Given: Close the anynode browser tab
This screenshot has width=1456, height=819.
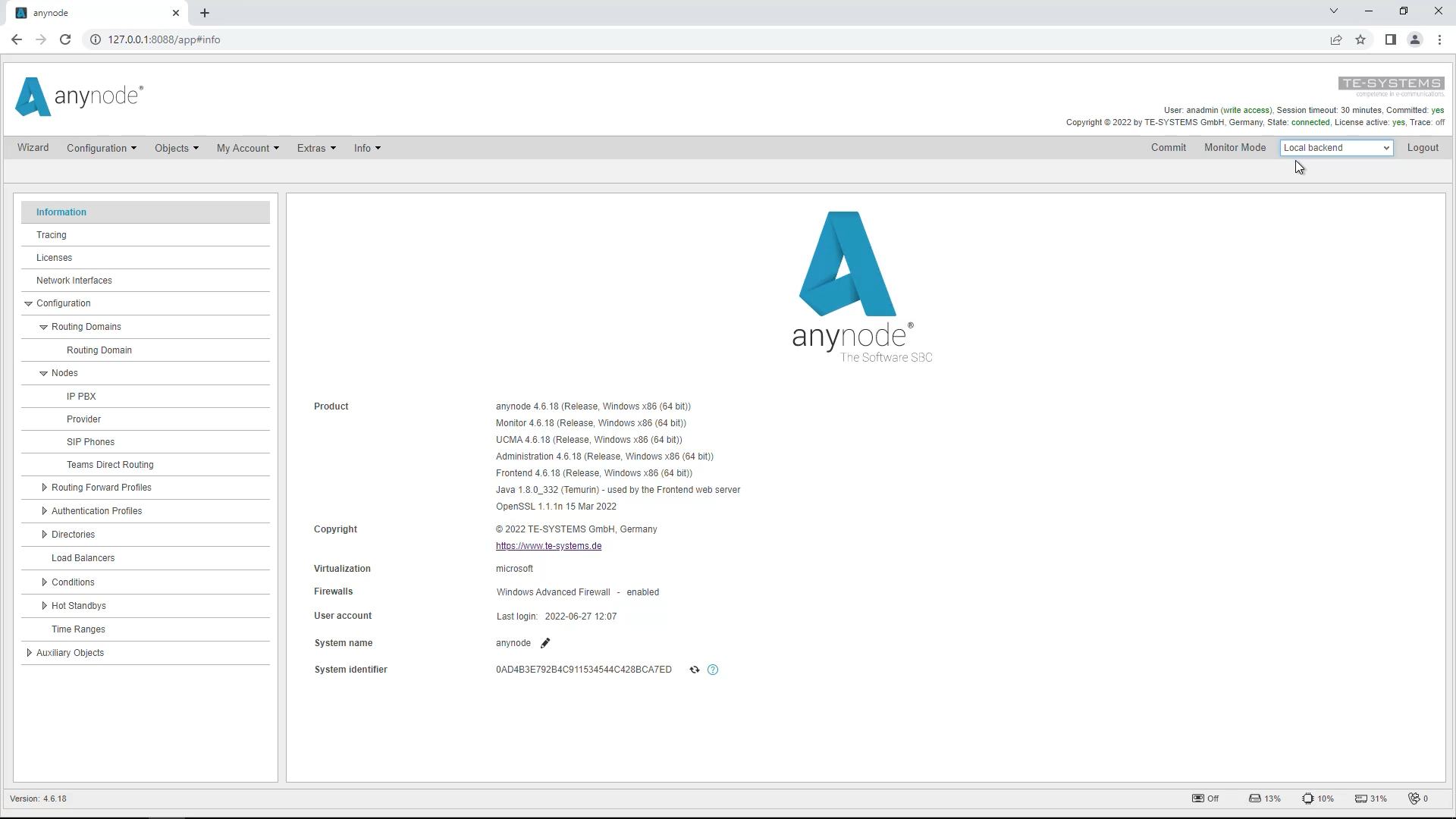Looking at the screenshot, I should tap(176, 13).
